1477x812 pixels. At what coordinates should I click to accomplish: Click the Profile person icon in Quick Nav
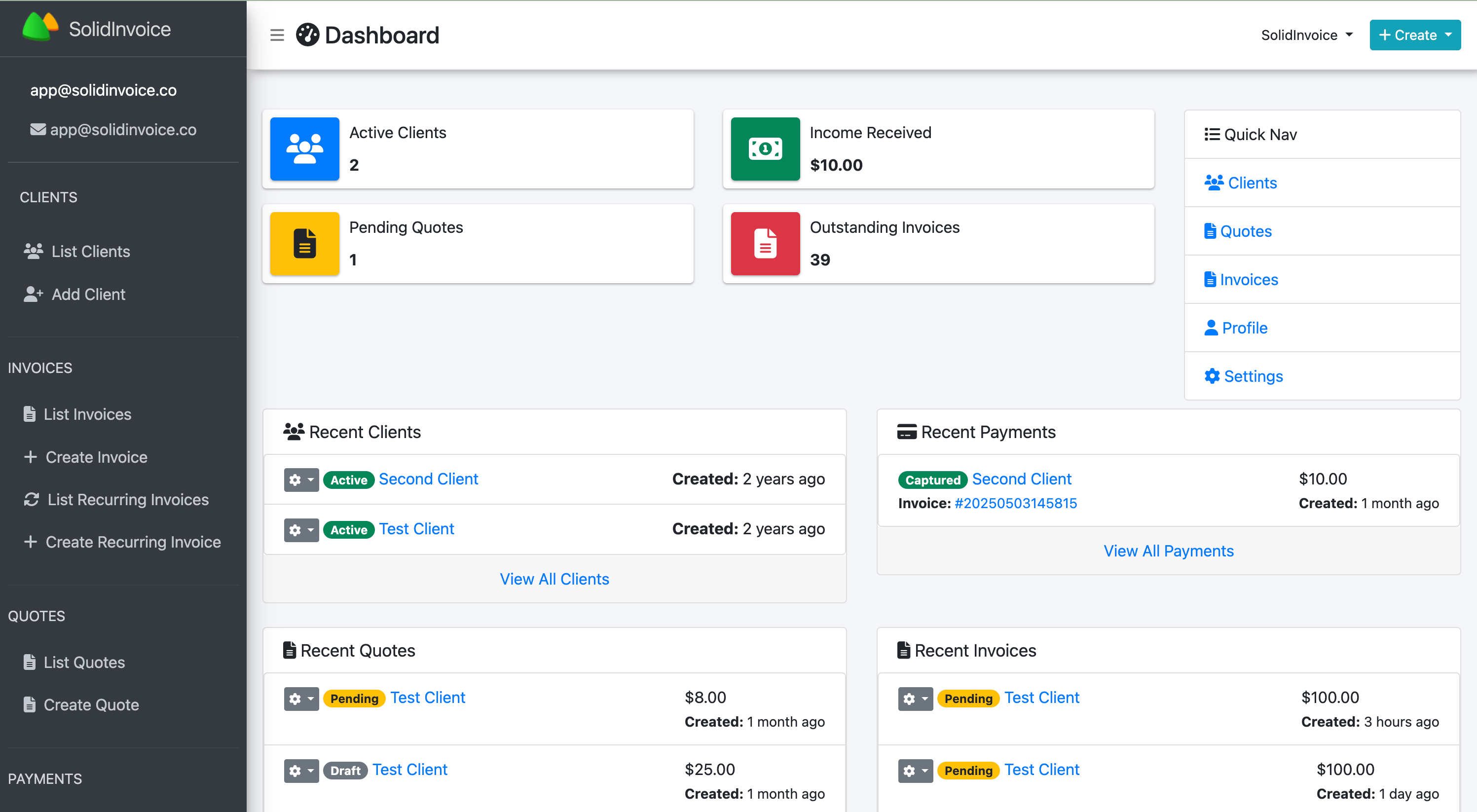pos(1211,328)
